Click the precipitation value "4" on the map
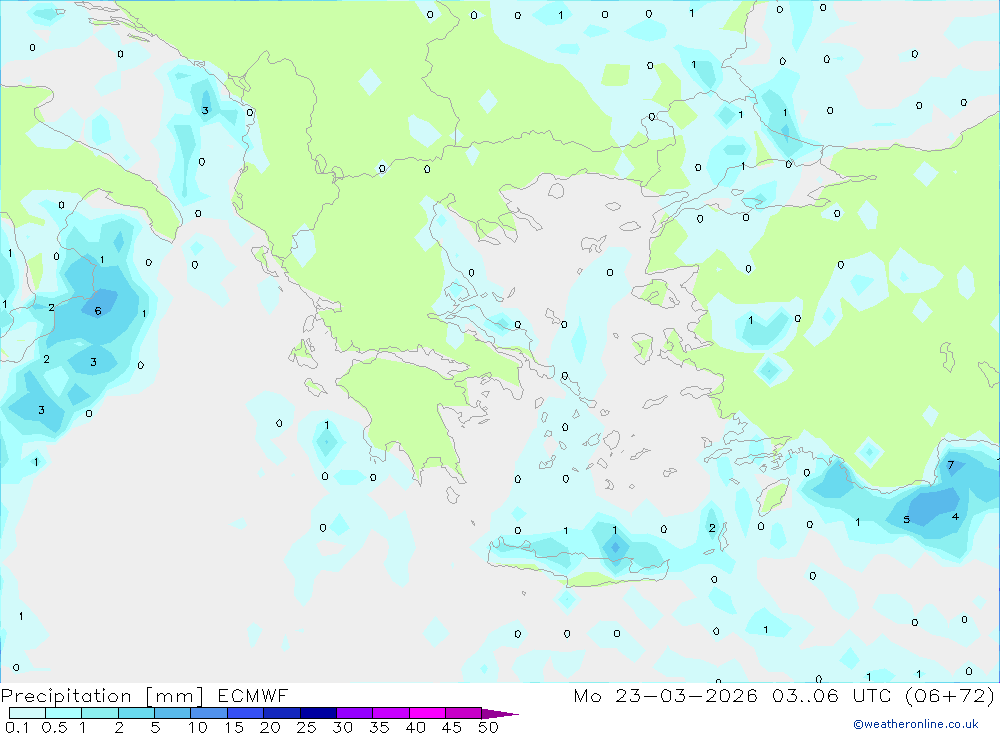Viewport: 1000px width, 733px height. [955, 517]
